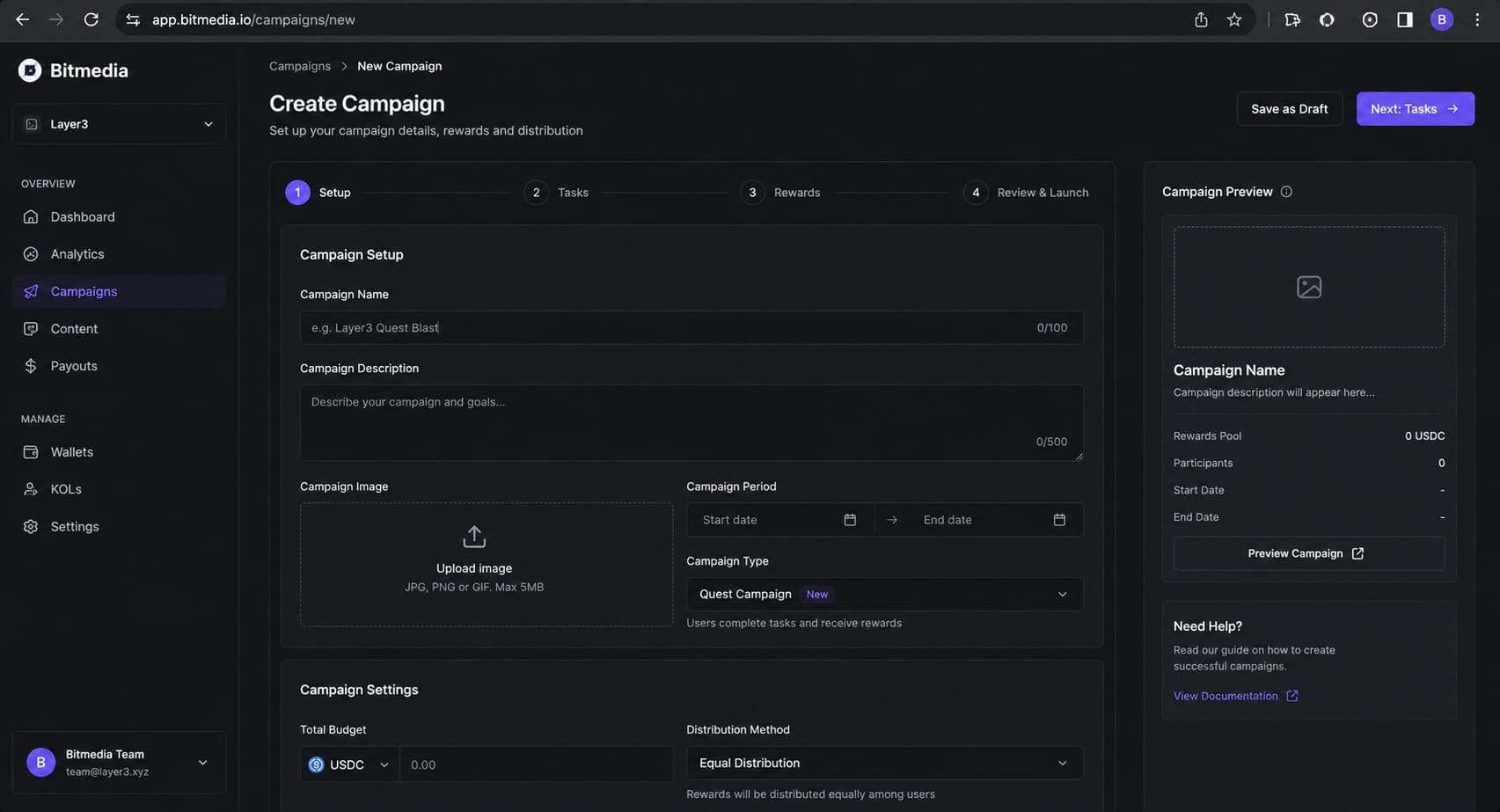
Task: Click the '0 USDC' Rewards Pool value
Action: (1424, 435)
